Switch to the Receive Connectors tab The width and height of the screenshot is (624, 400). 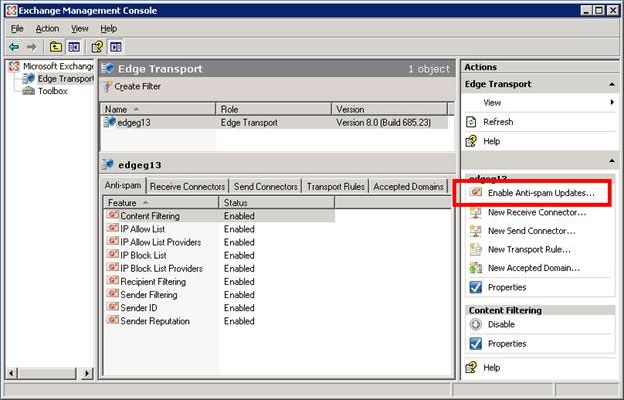pyautogui.click(x=187, y=187)
